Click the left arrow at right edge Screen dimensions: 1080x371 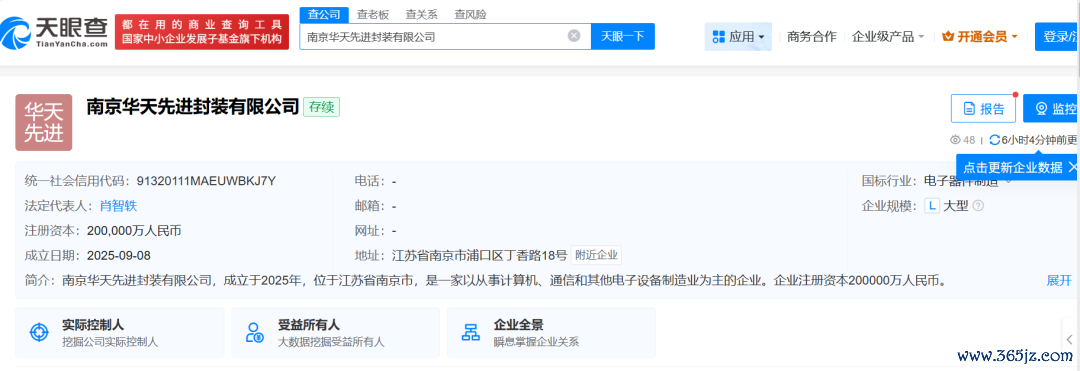(x=1070, y=339)
